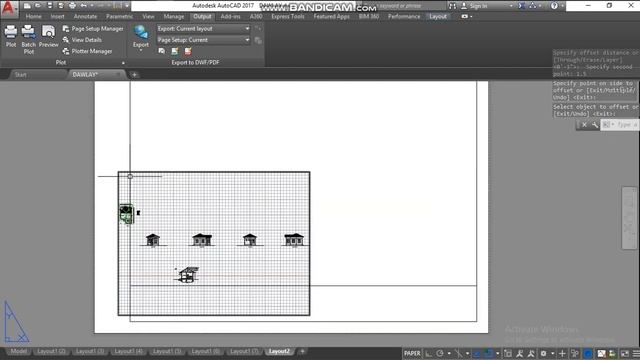Viewport: 640px width, 360px height.
Task: Switch to the Layout2 tab
Action: point(280,351)
